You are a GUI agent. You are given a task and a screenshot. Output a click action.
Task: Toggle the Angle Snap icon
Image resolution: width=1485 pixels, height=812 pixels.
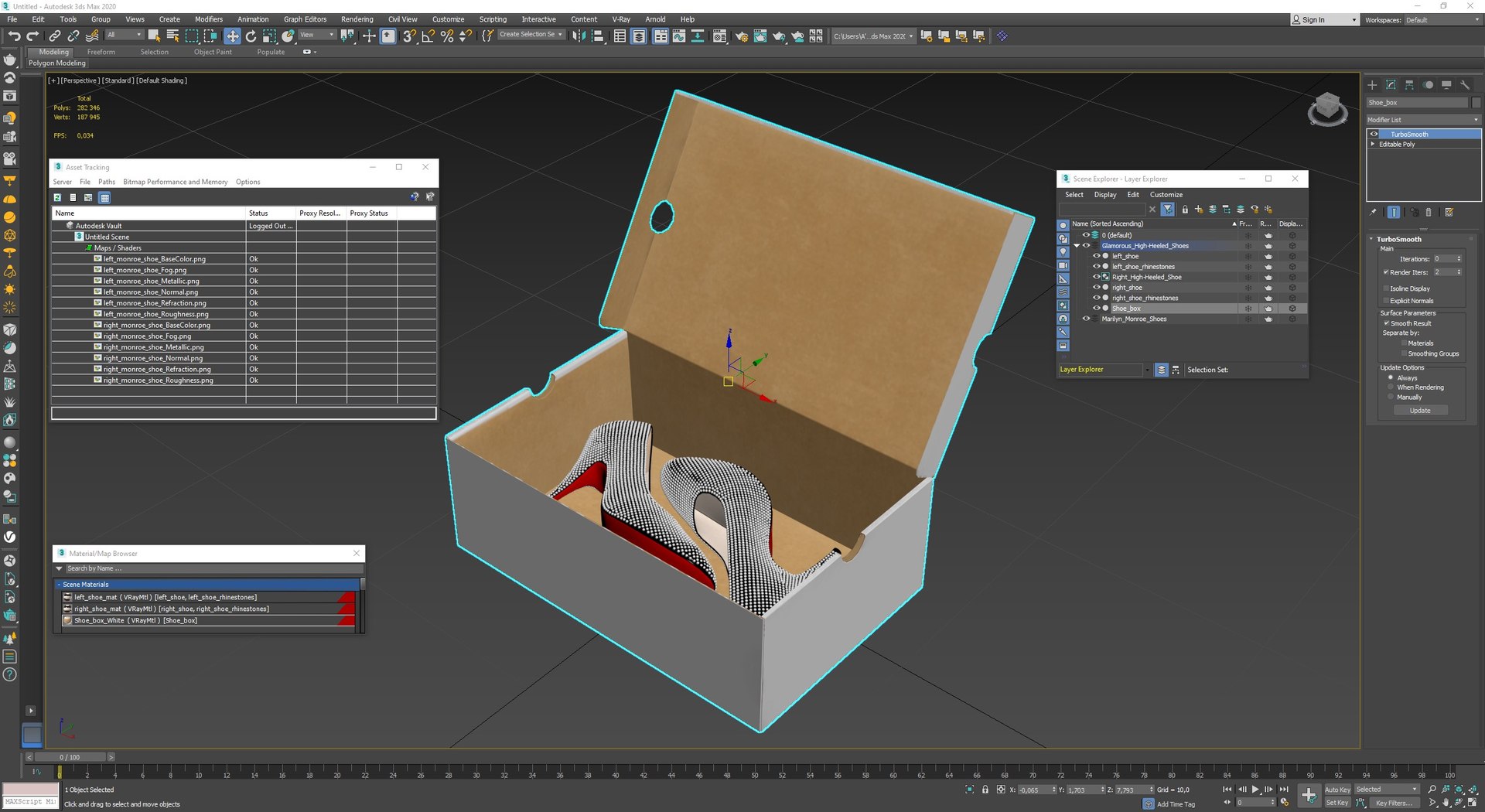tap(428, 36)
